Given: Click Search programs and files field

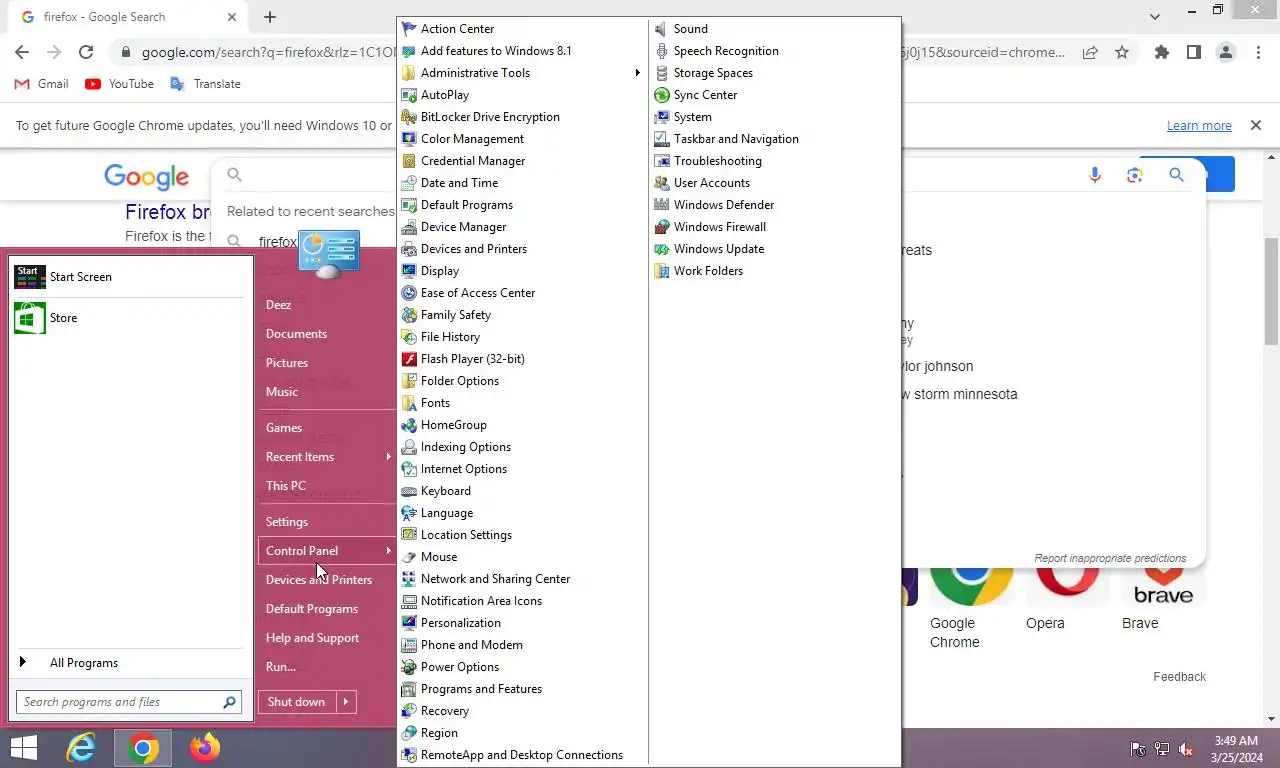Looking at the screenshot, I should point(128,702).
